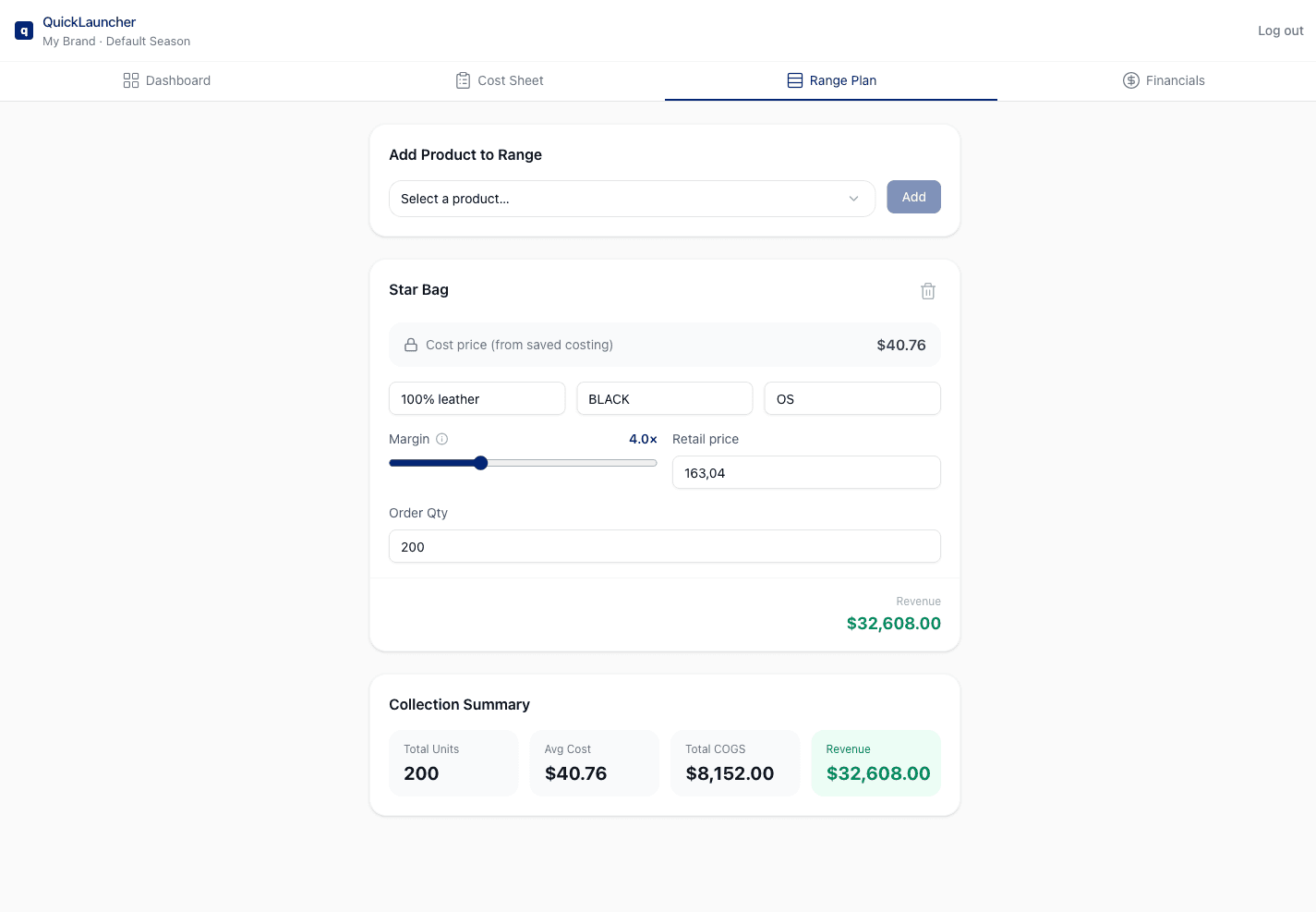Image resolution: width=1316 pixels, height=912 pixels.
Task: Click the Avg Cost summary card
Action: 594,763
